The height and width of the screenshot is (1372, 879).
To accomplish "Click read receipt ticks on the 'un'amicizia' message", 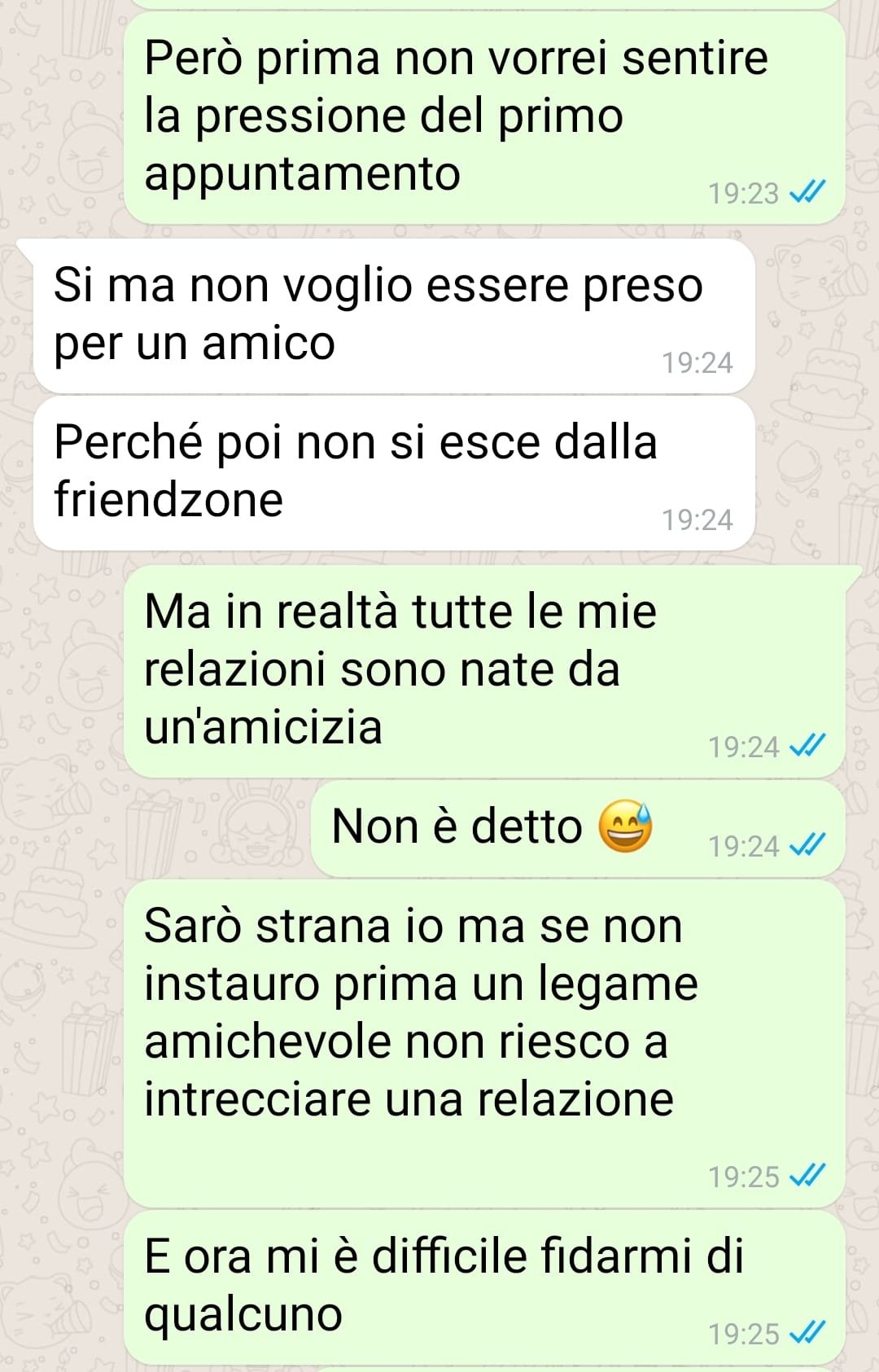I will coord(808,746).
